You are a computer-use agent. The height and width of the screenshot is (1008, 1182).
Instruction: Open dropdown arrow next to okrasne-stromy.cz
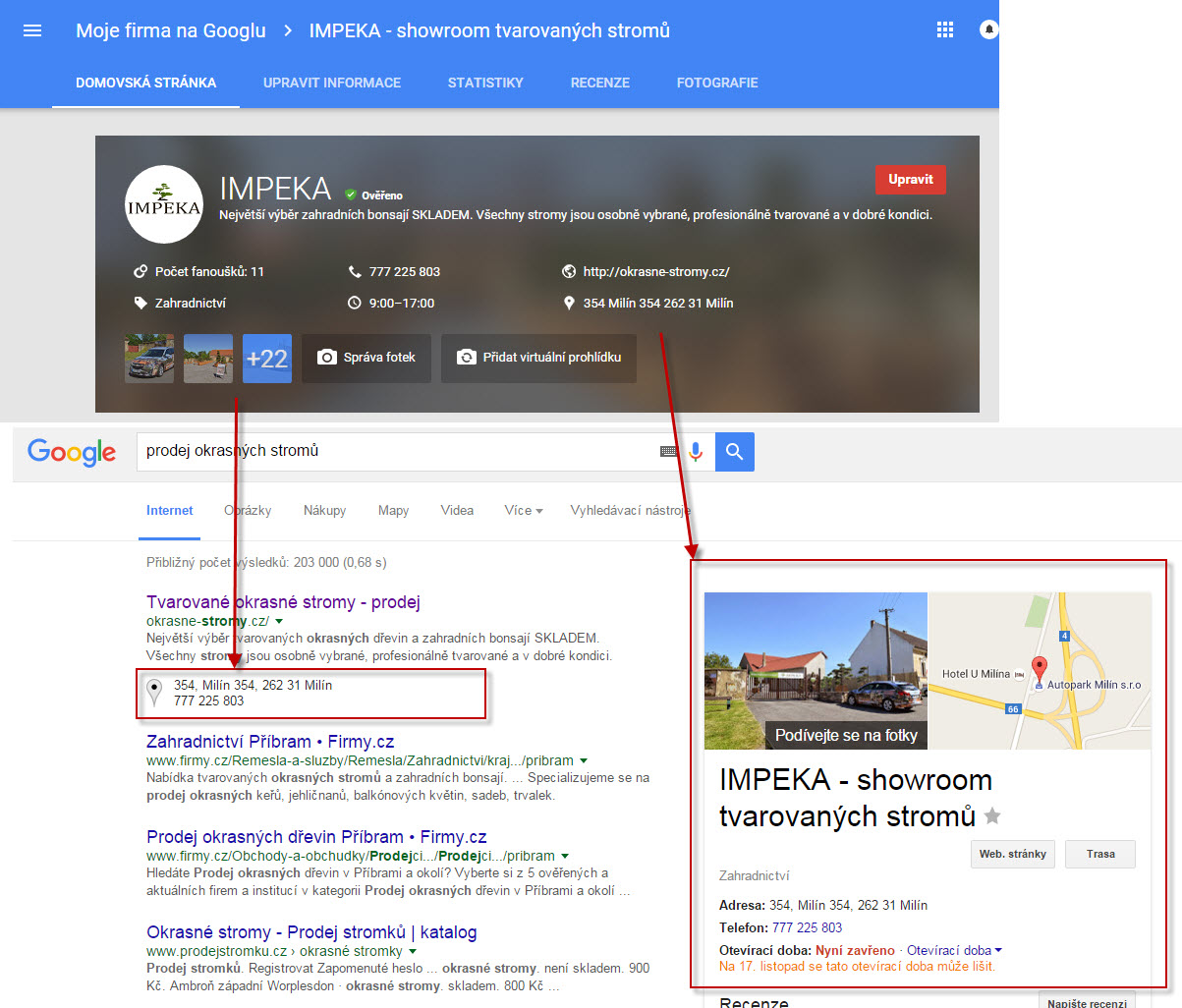coord(279,622)
